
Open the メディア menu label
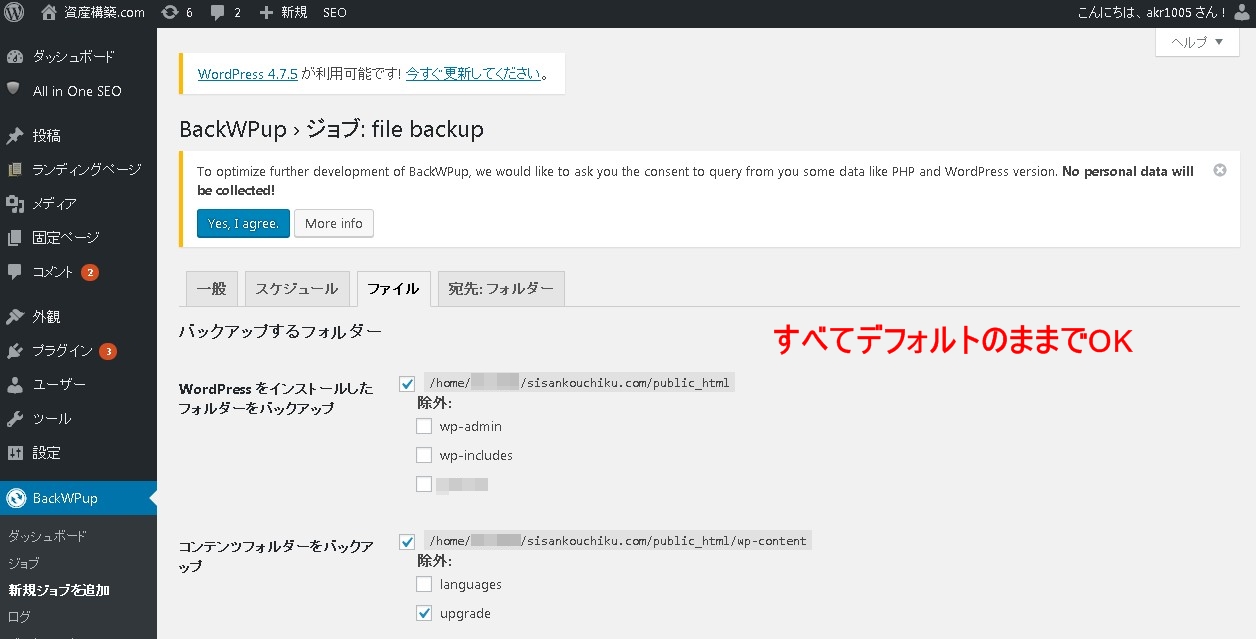54,204
